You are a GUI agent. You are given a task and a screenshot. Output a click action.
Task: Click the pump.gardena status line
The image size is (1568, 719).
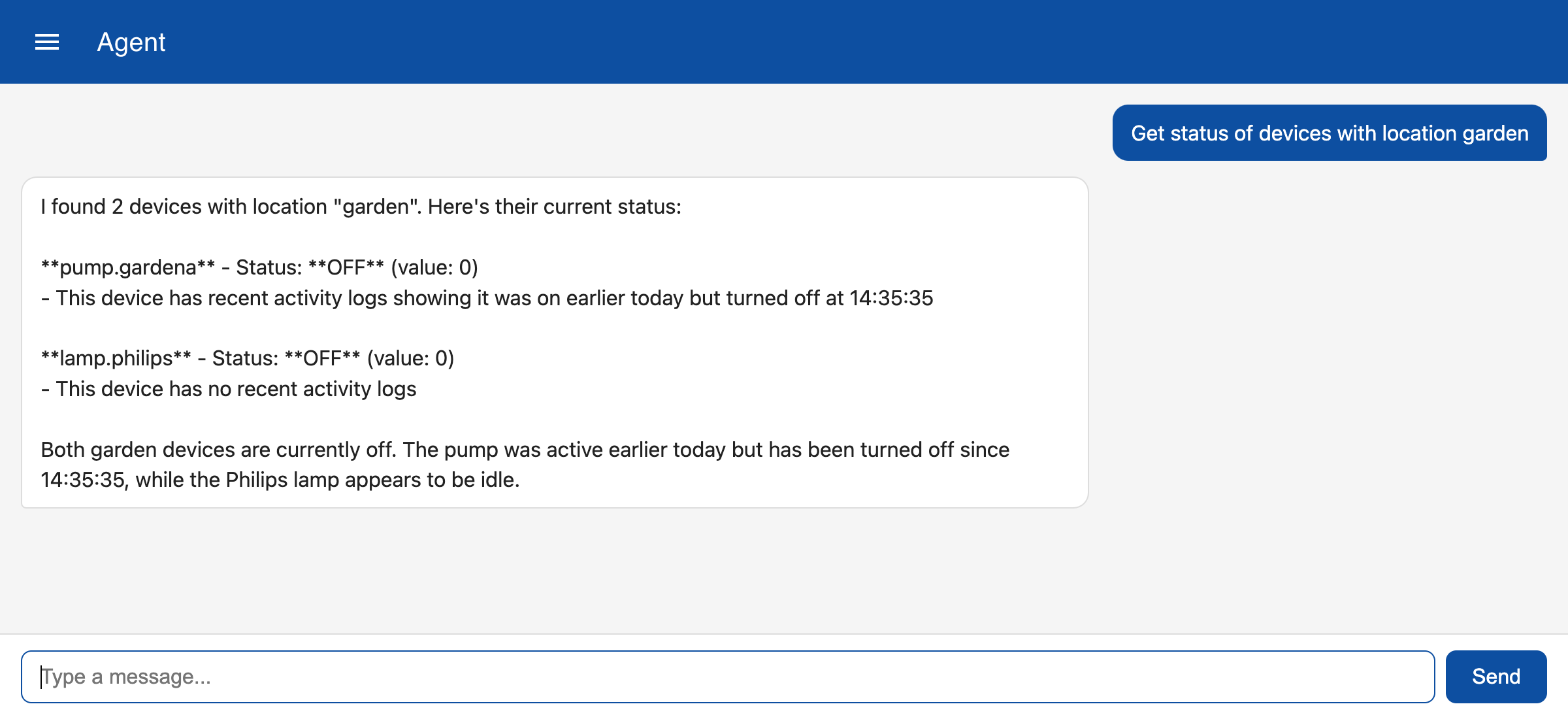[259, 267]
